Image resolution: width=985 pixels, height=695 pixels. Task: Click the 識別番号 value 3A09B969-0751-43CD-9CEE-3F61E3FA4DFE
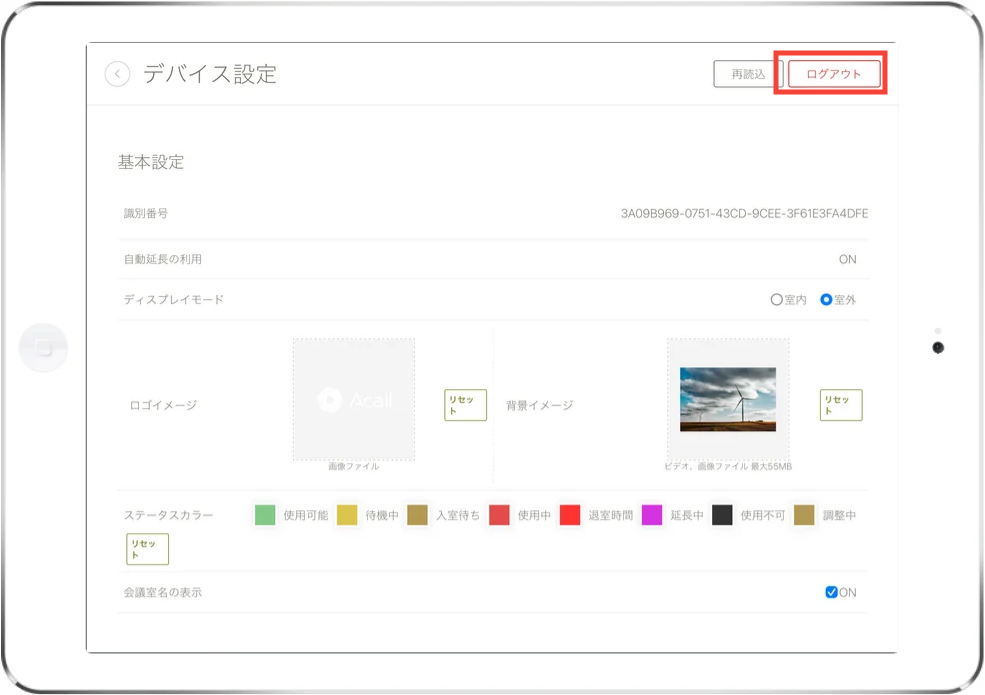click(x=744, y=214)
